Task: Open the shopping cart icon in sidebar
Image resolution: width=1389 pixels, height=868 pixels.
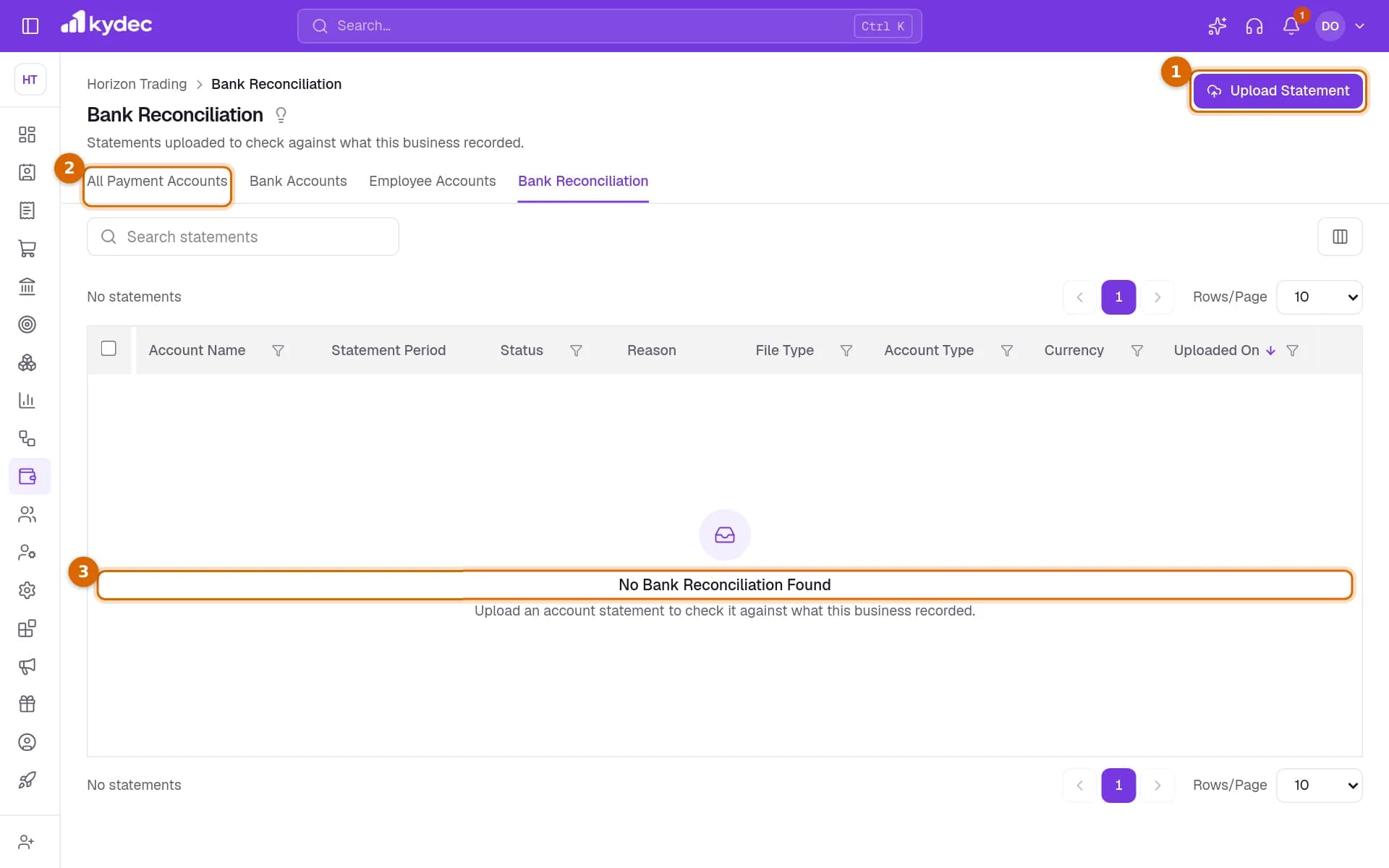Action: 27,248
